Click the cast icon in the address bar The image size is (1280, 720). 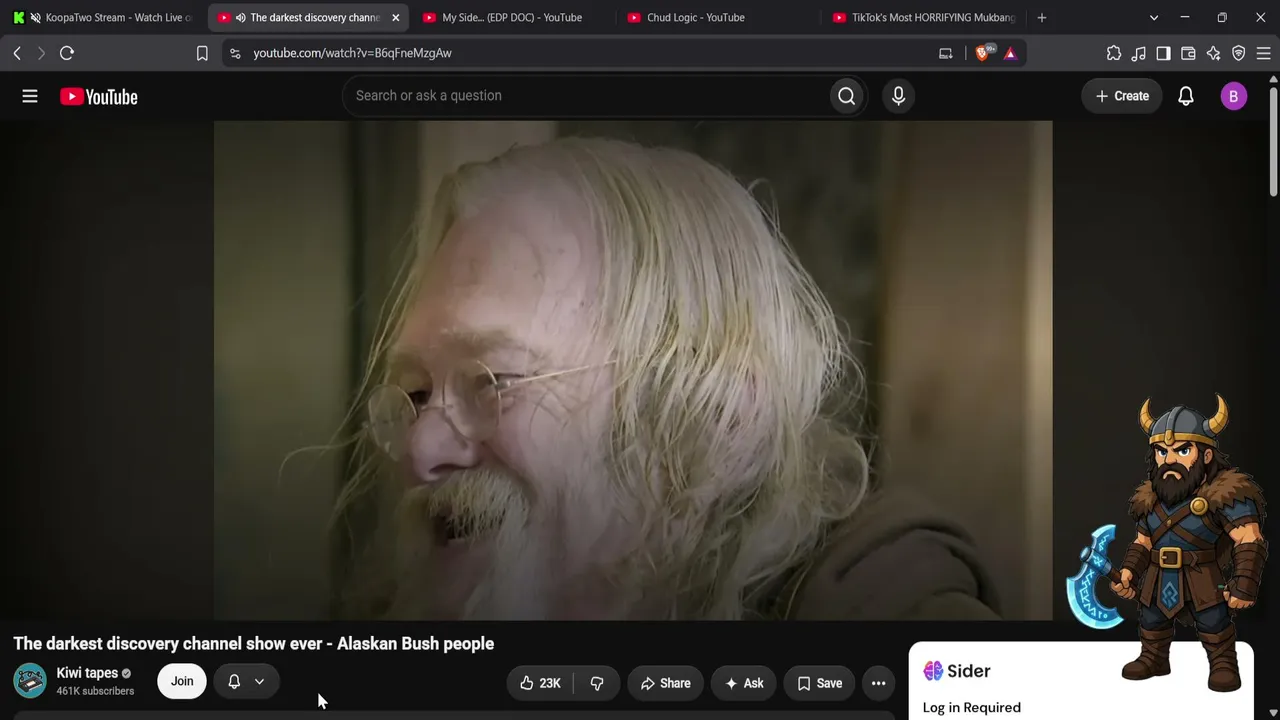click(946, 53)
